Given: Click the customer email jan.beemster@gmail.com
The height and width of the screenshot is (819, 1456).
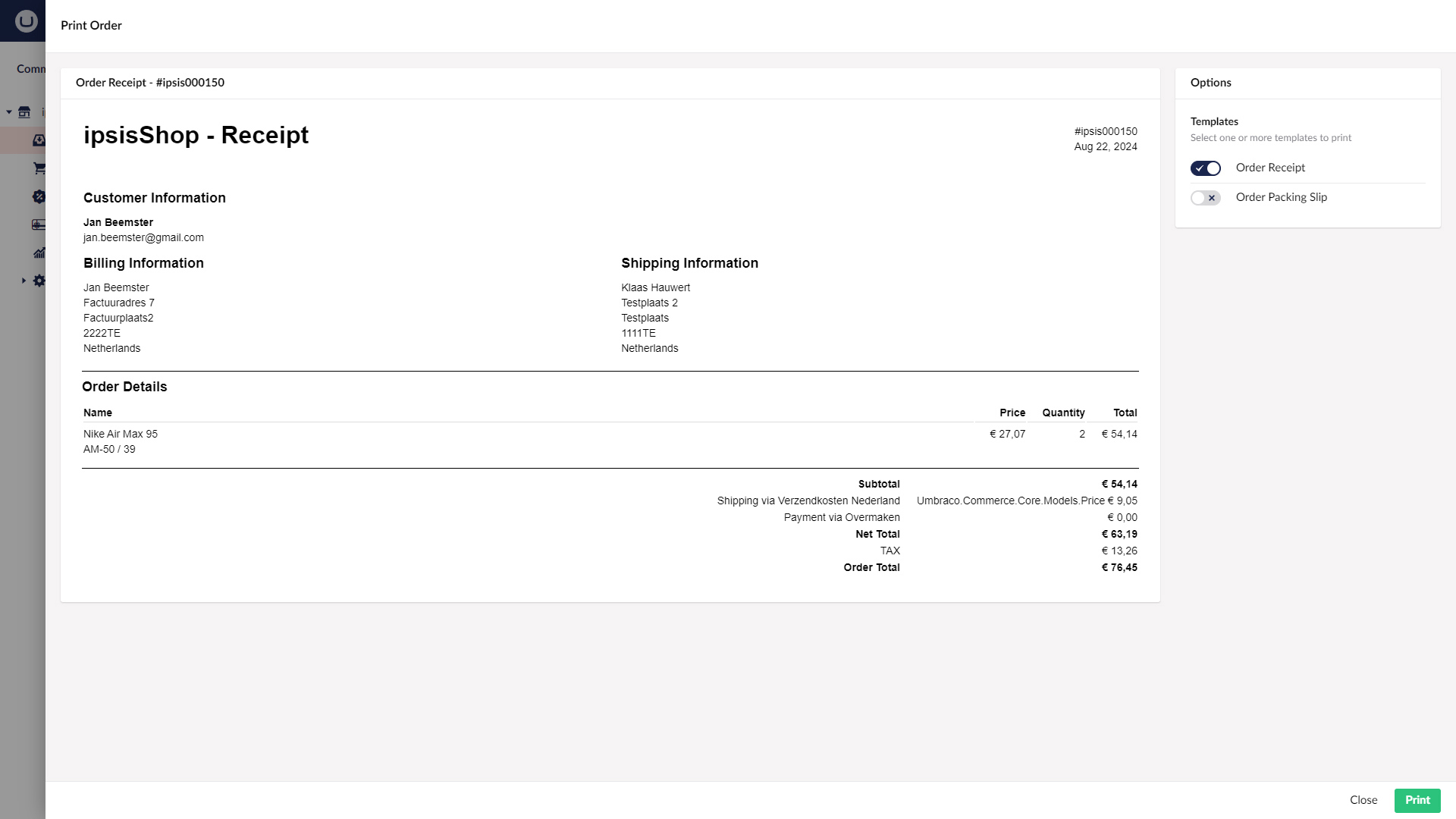Looking at the screenshot, I should pyautogui.click(x=143, y=237).
